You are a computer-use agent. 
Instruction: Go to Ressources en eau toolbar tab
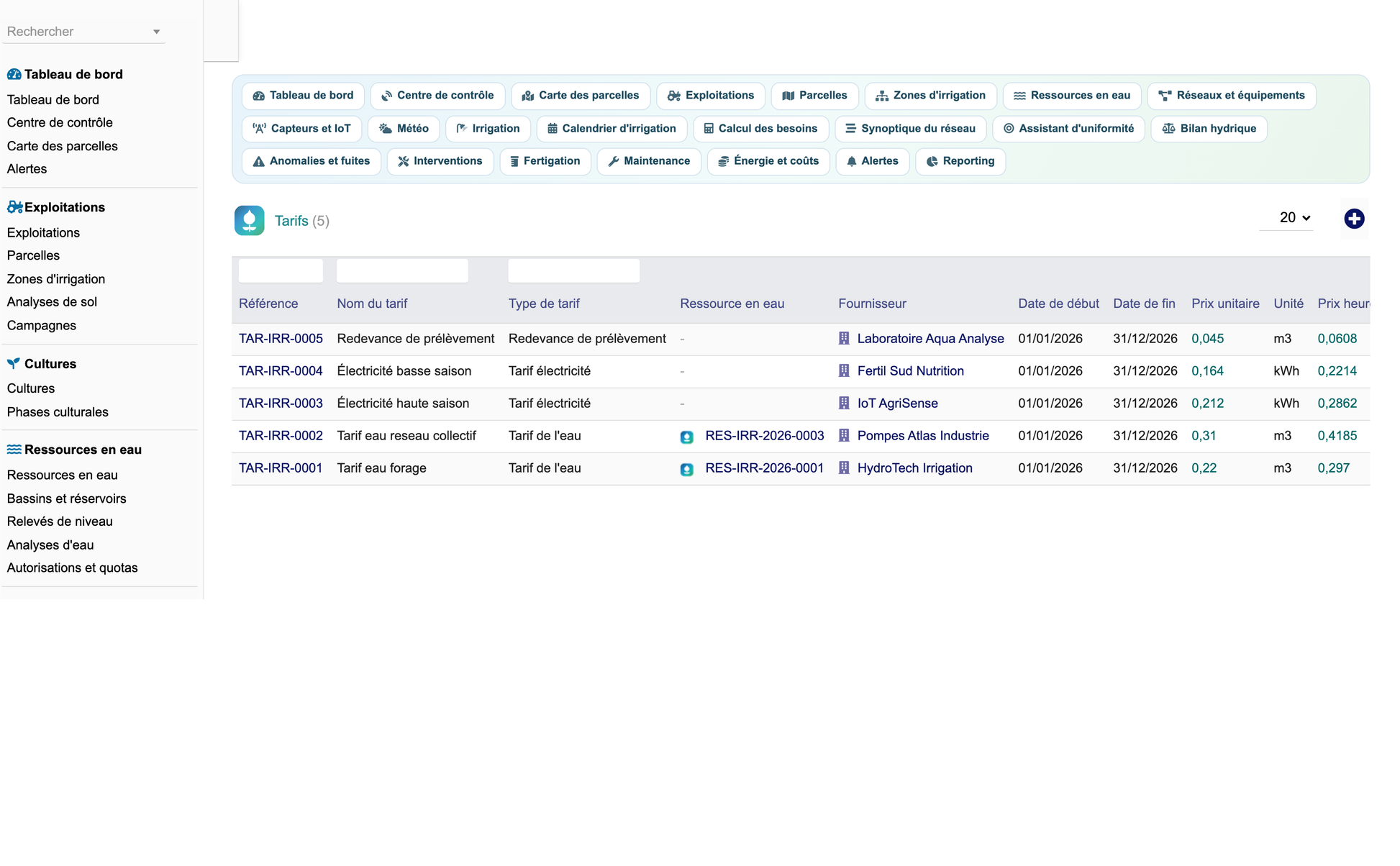(x=1072, y=96)
